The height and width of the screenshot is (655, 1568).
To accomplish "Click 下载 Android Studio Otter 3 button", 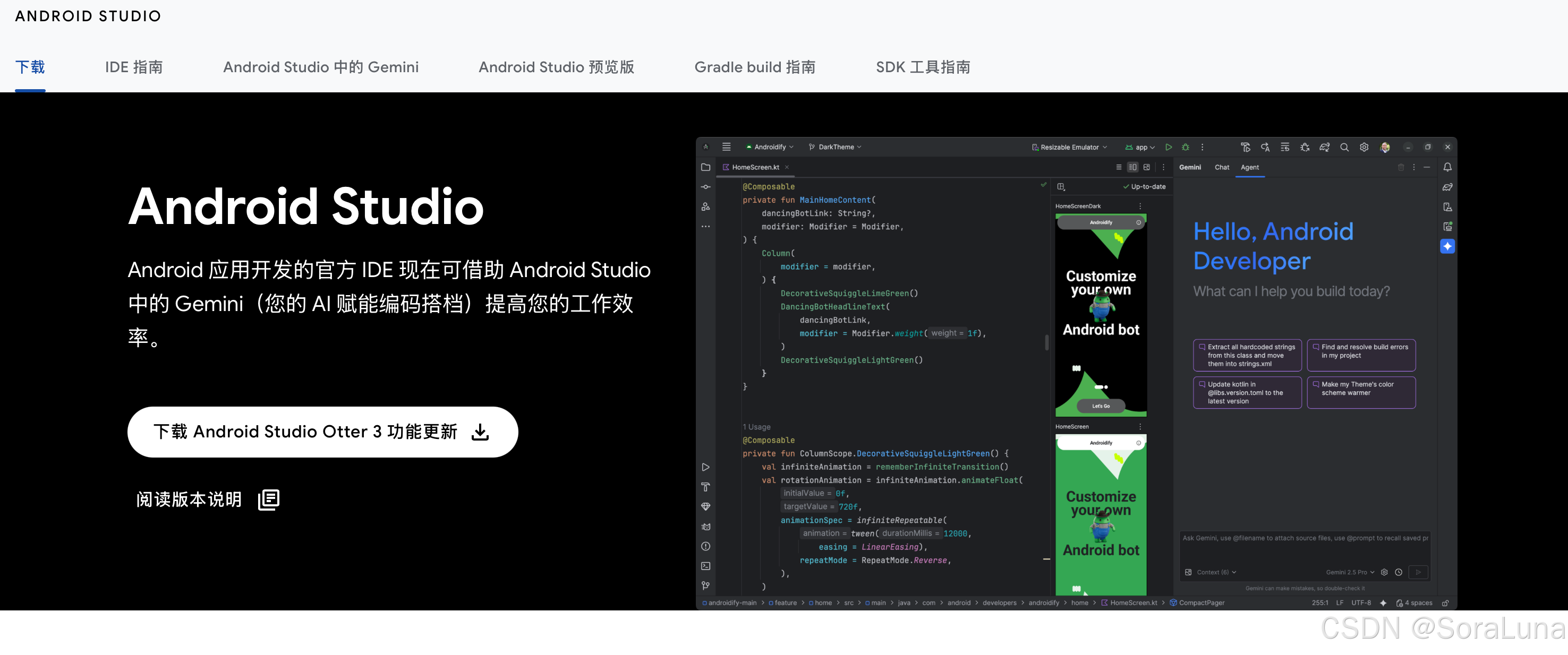I will [322, 432].
